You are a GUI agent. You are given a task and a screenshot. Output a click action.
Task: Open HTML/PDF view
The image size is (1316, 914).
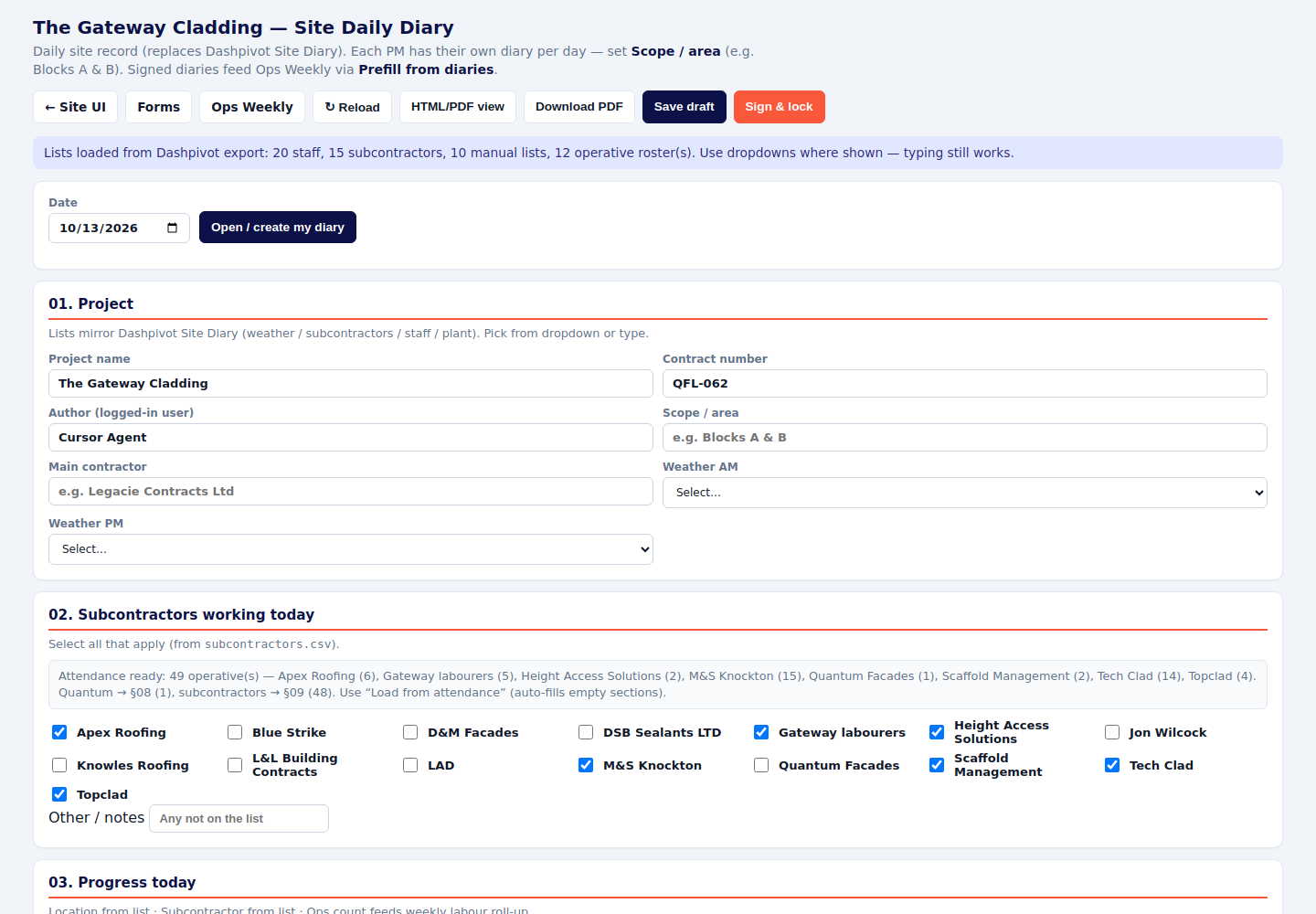tap(458, 107)
